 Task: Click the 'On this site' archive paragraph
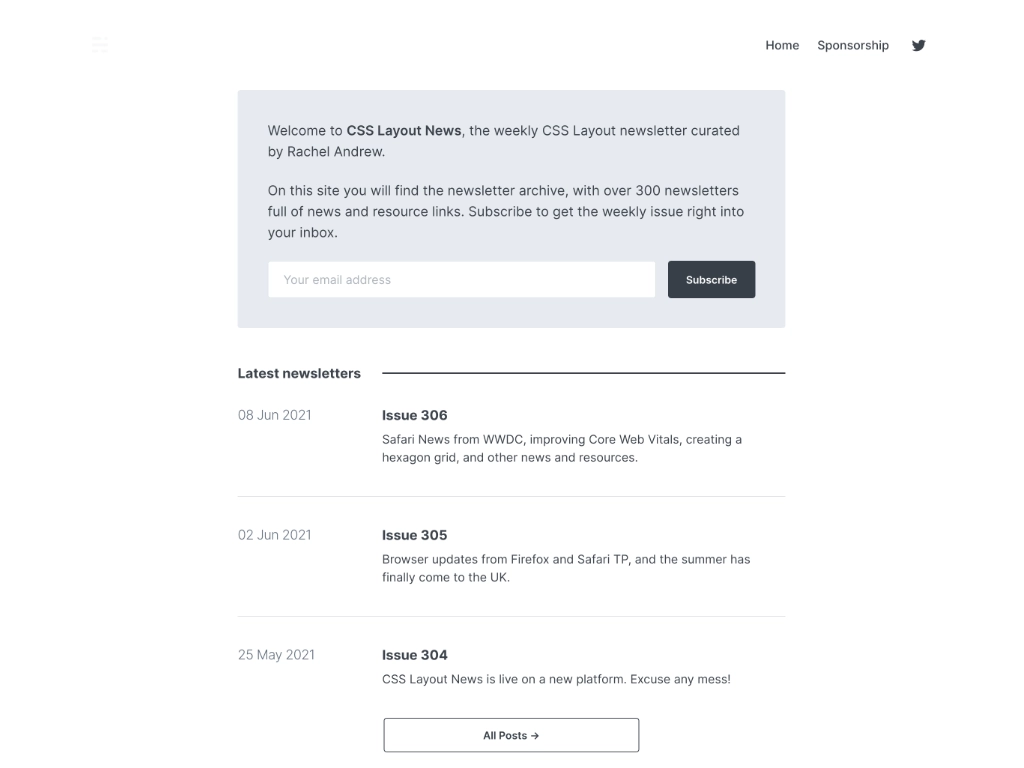(x=505, y=211)
